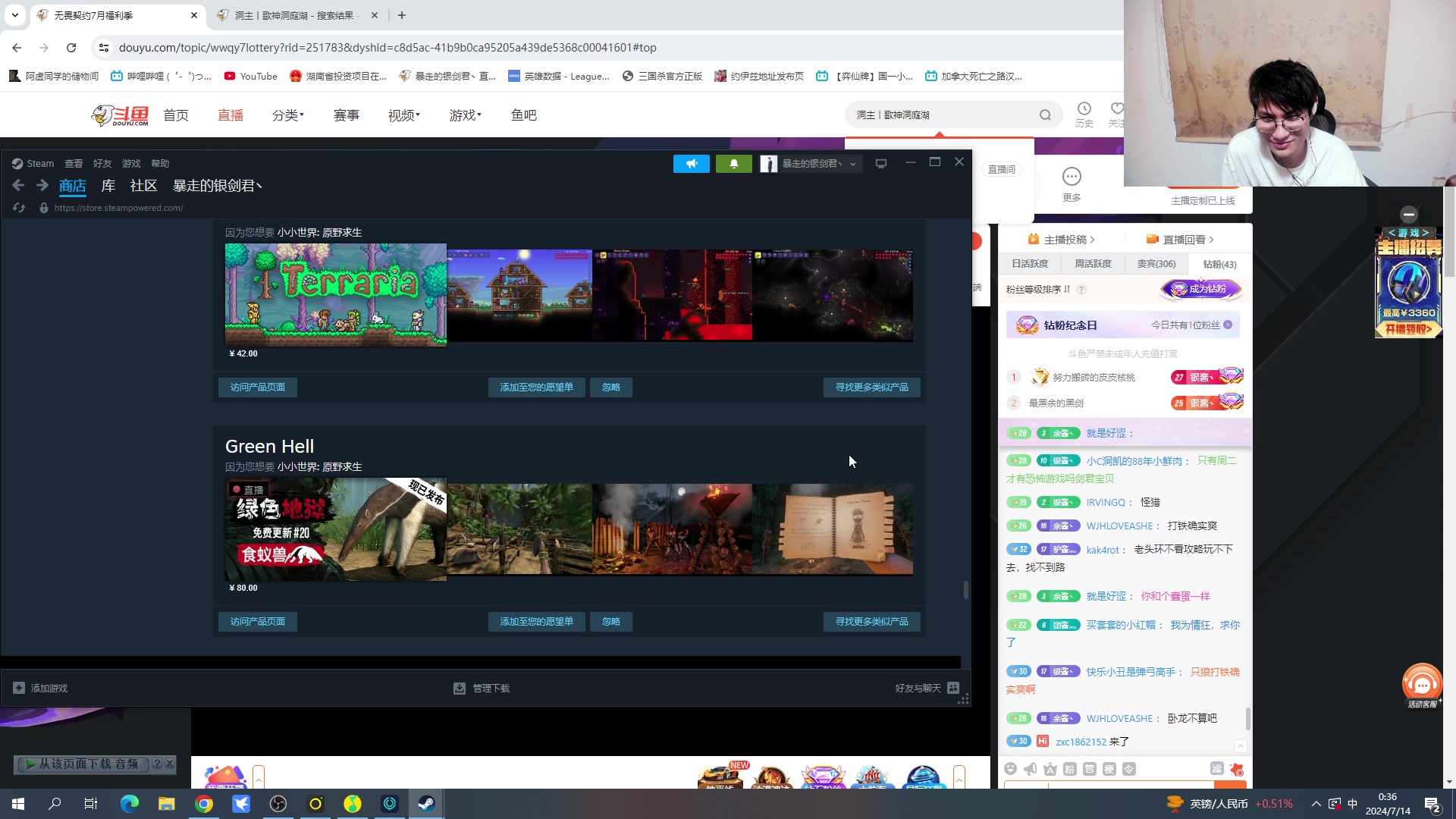Click Steam back navigation arrow
Viewport: 1456px width, 819px height.
click(x=18, y=186)
